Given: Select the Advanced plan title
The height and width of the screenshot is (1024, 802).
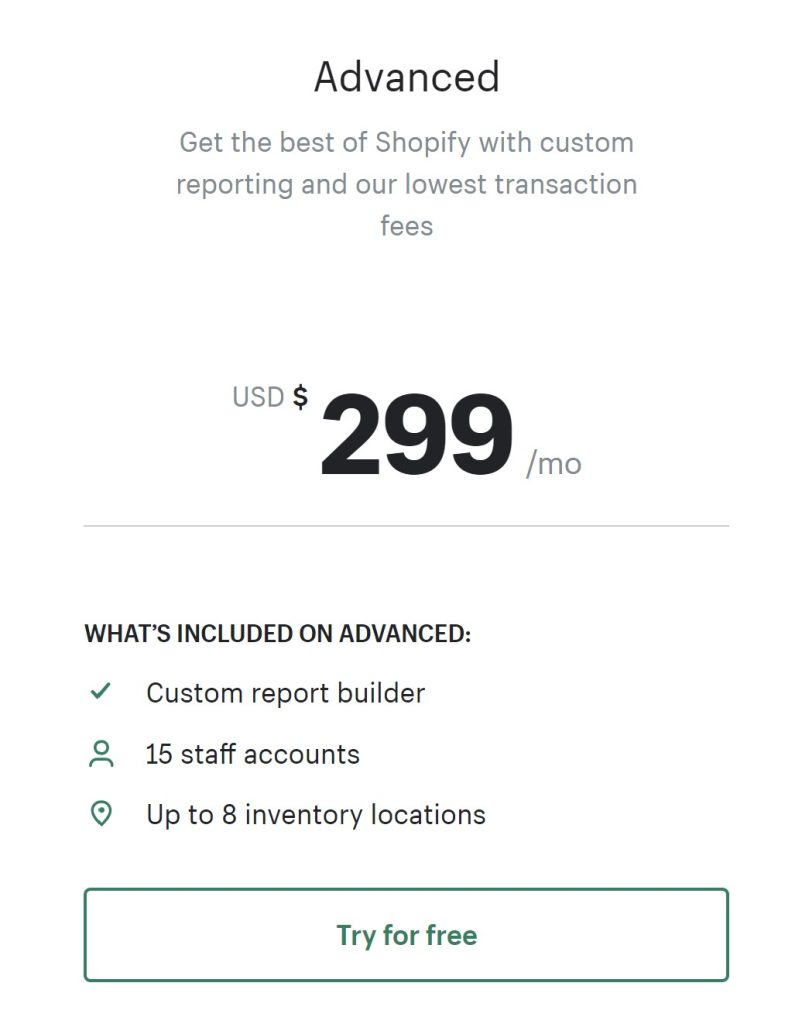Looking at the screenshot, I should [x=407, y=76].
